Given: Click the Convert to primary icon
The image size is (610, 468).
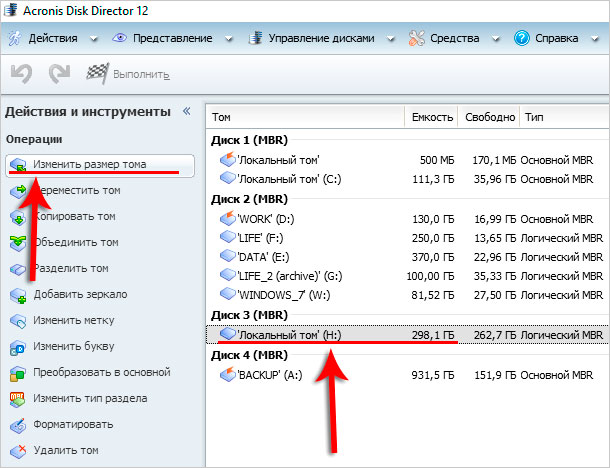Looking at the screenshot, I should point(18,373).
